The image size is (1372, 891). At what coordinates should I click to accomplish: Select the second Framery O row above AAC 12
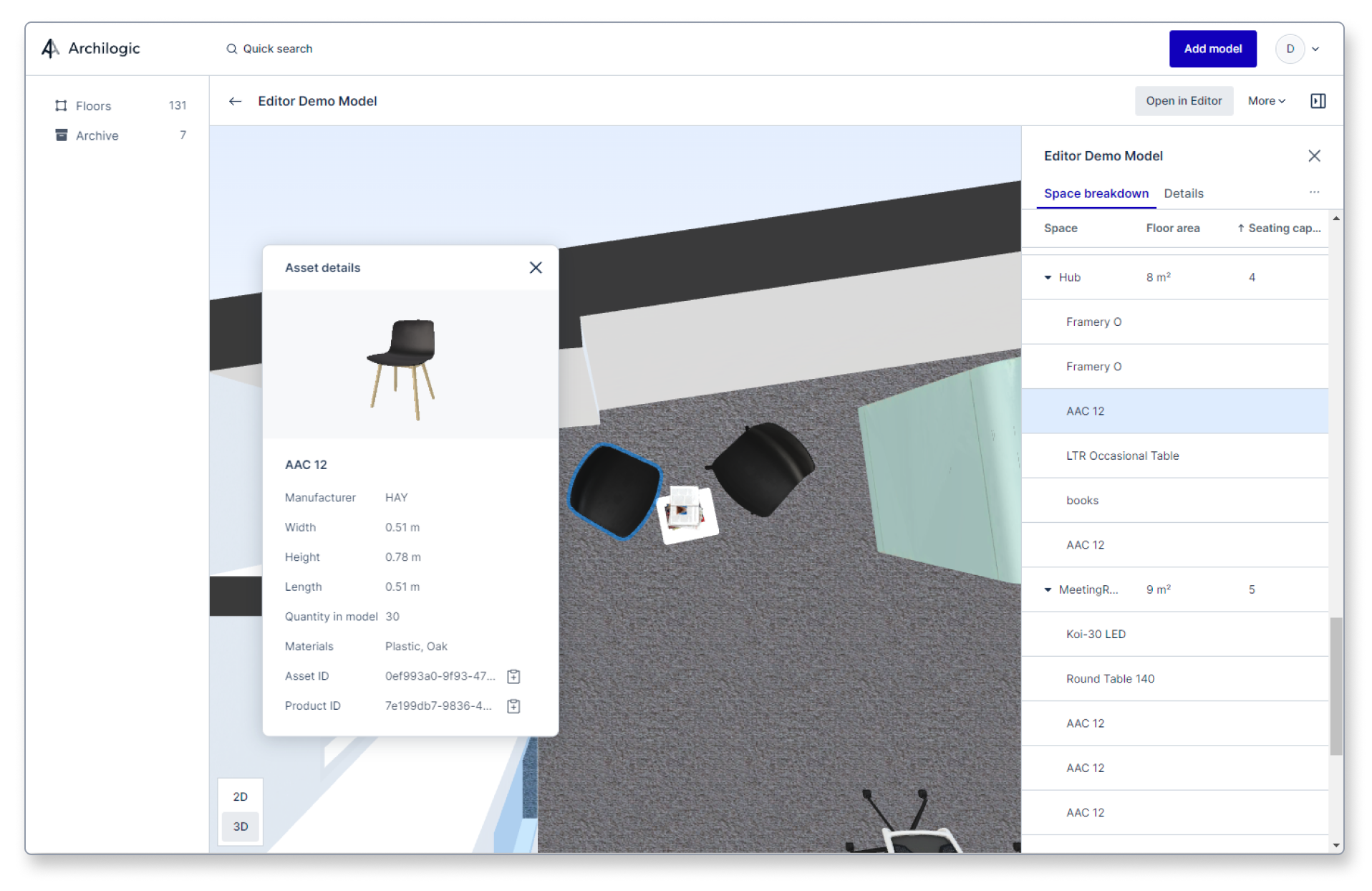(x=1174, y=366)
